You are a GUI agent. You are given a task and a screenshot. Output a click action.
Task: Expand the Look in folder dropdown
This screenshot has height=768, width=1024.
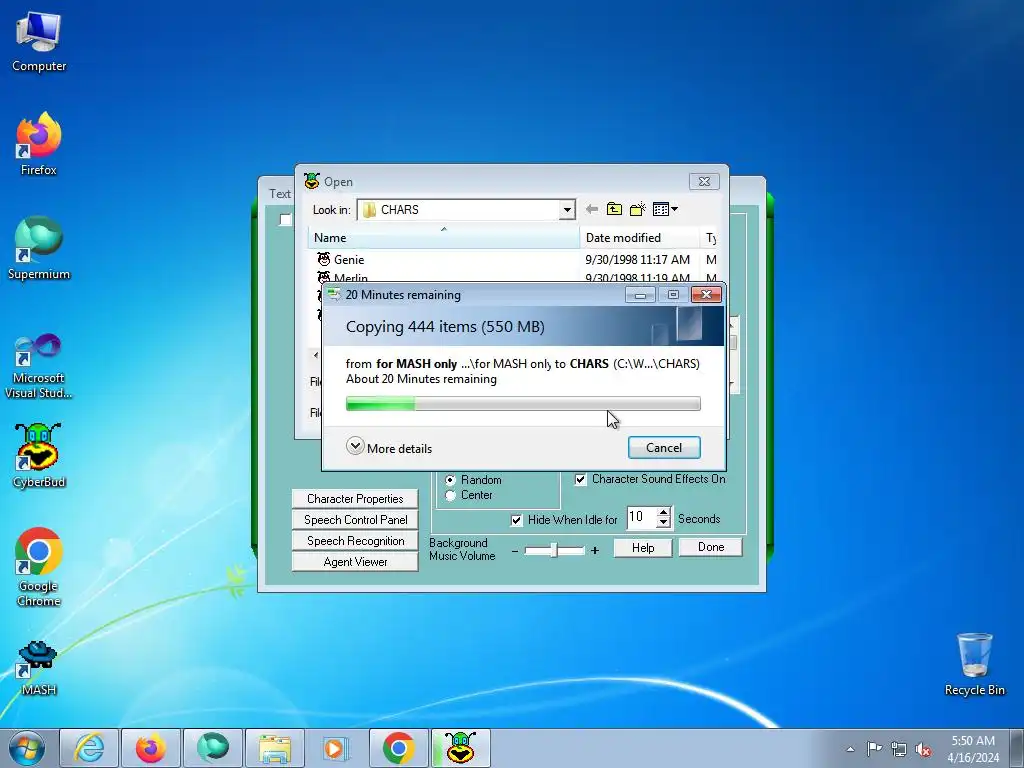pyautogui.click(x=567, y=210)
